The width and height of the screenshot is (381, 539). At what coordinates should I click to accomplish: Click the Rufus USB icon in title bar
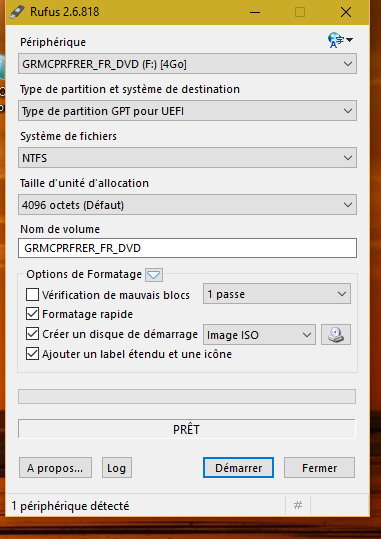tap(17, 12)
